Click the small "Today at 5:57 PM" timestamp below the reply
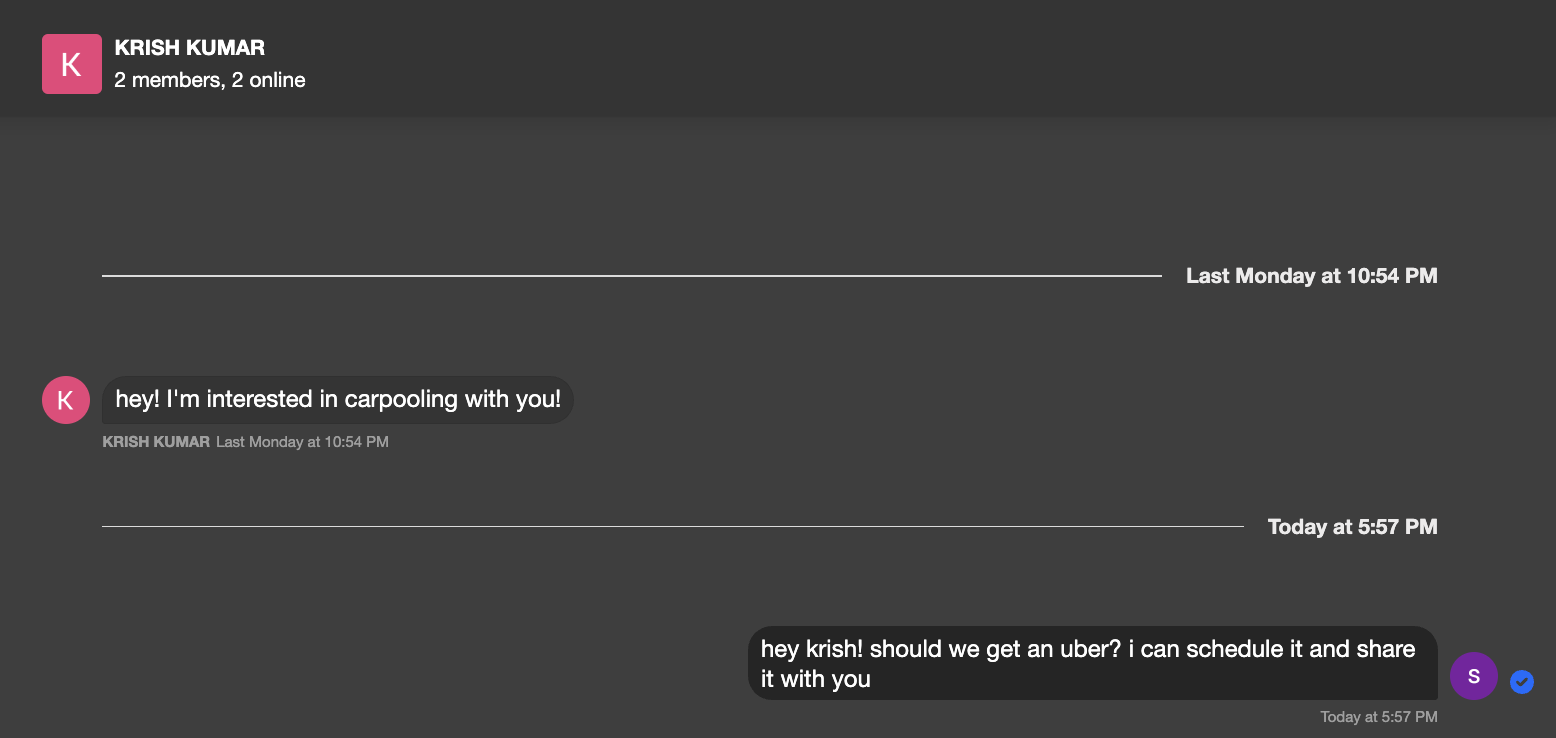 tap(1379, 716)
